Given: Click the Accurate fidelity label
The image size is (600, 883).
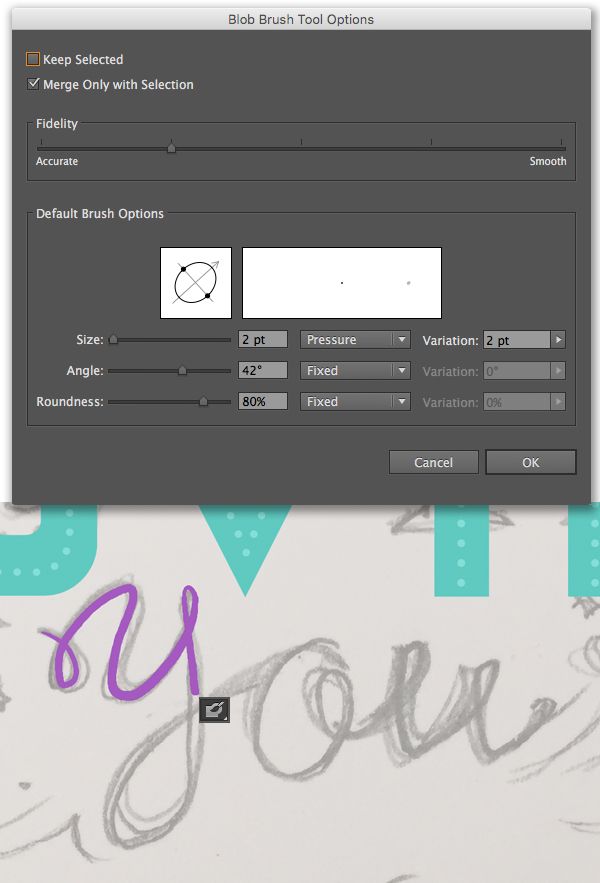Looking at the screenshot, I should (57, 161).
